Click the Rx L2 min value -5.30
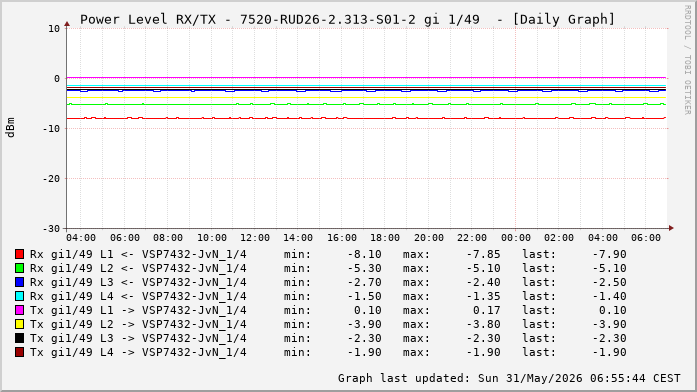697x392 pixels. point(365,268)
